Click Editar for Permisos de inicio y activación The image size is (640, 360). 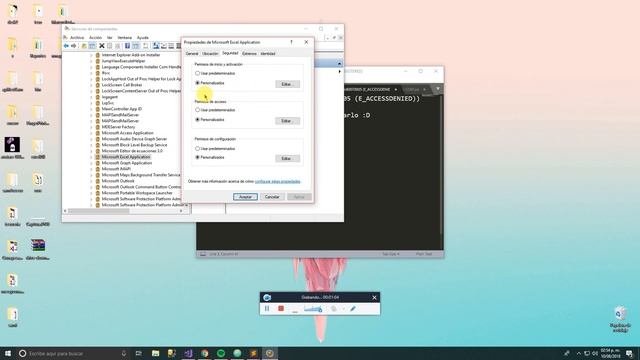point(287,84)
